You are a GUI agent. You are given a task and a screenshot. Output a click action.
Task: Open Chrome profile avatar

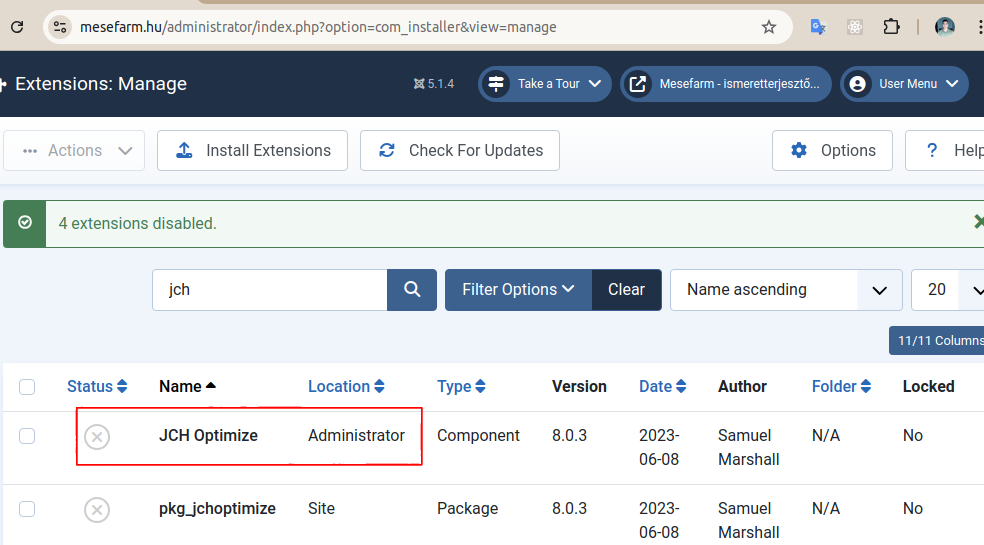tap(945, 27)
